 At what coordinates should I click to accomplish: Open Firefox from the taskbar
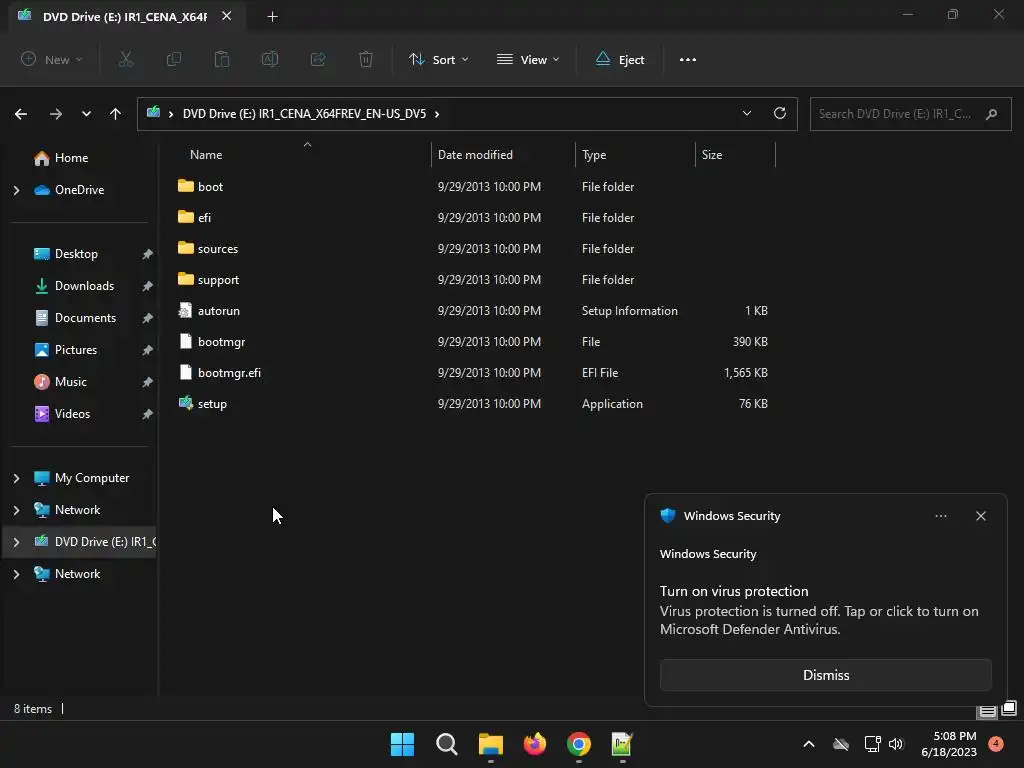(x=535, y=744)
